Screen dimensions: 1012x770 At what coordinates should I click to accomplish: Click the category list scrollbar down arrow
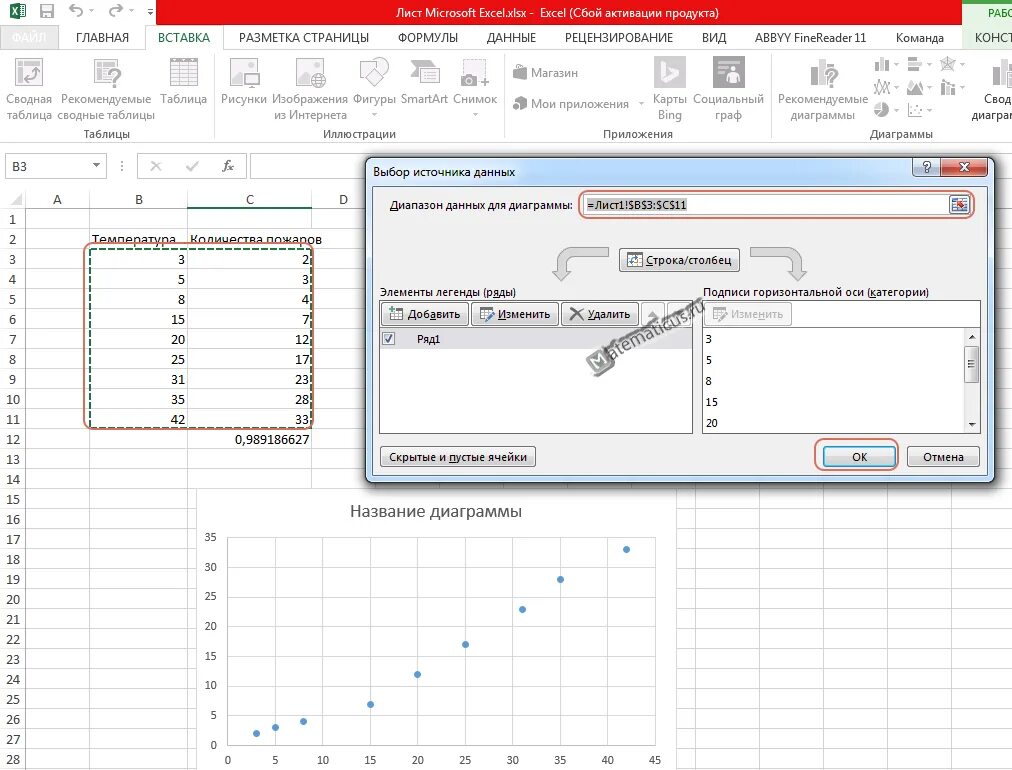(x=971, y=425)
